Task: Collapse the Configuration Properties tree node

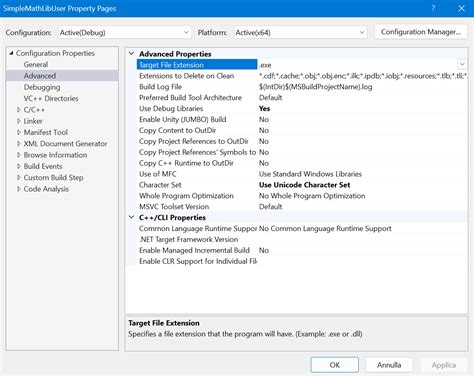Action: click(11, 53)
